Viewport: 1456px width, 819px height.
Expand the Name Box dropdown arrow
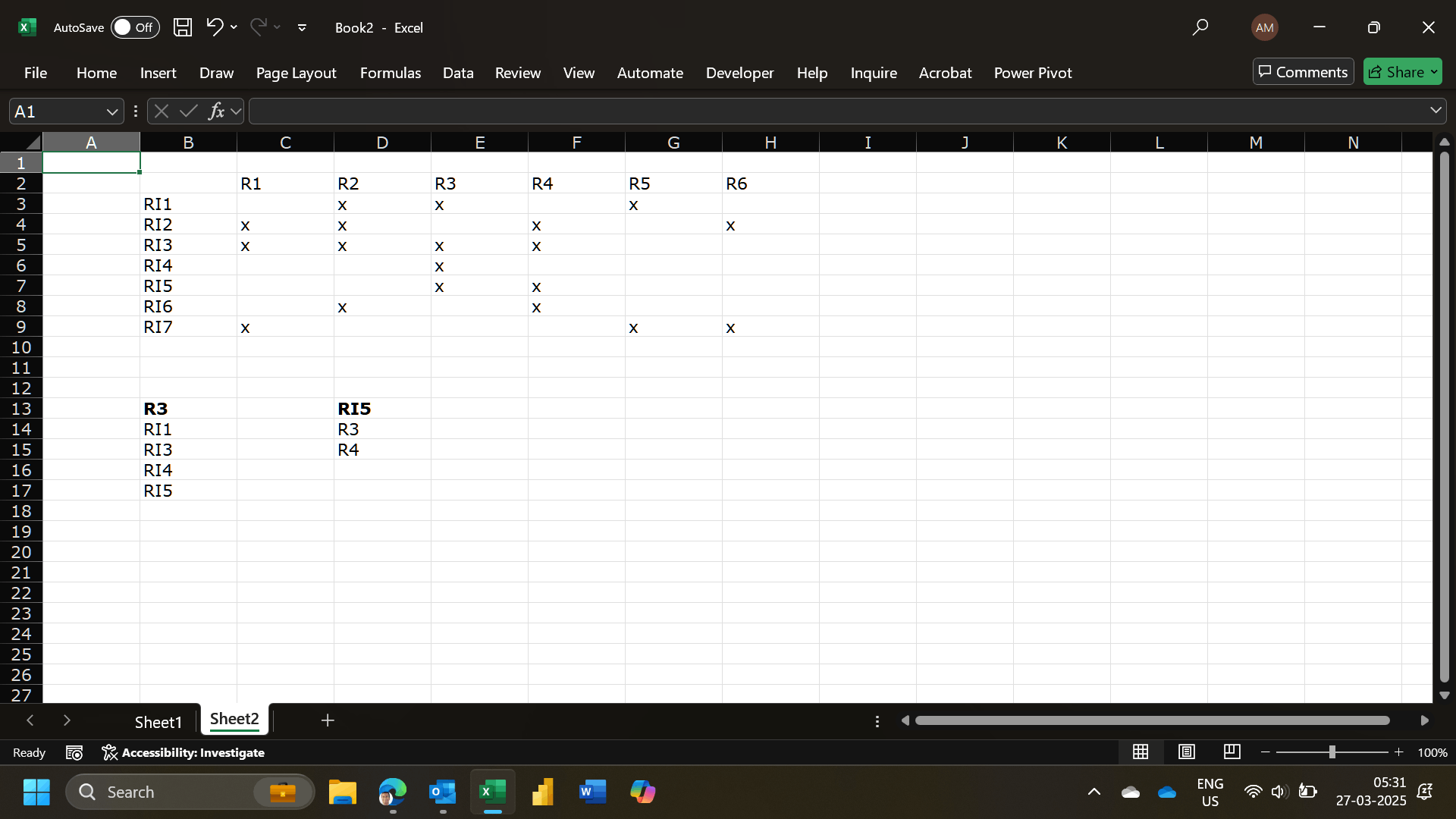[x=112, y=111]
